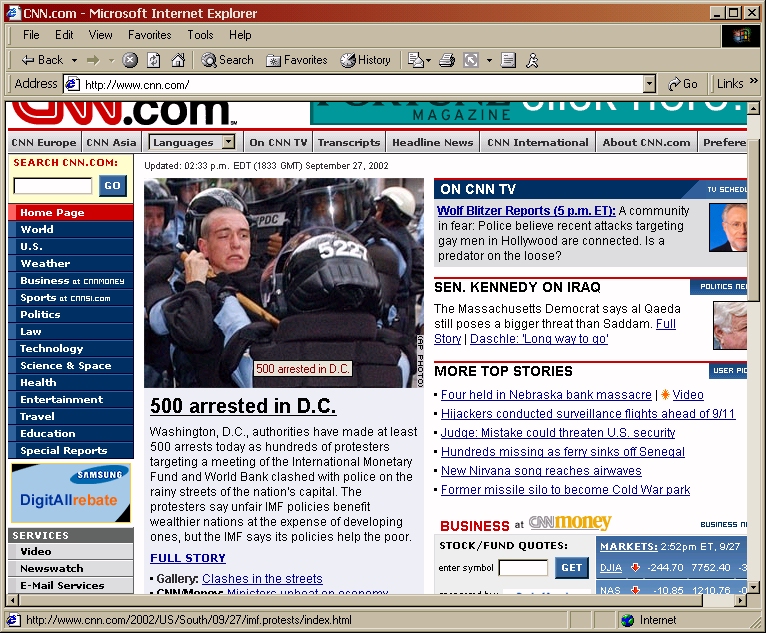Click the Mail toolbar icon
The height and width of the screenshot is (633, 766).
point(415,60)
